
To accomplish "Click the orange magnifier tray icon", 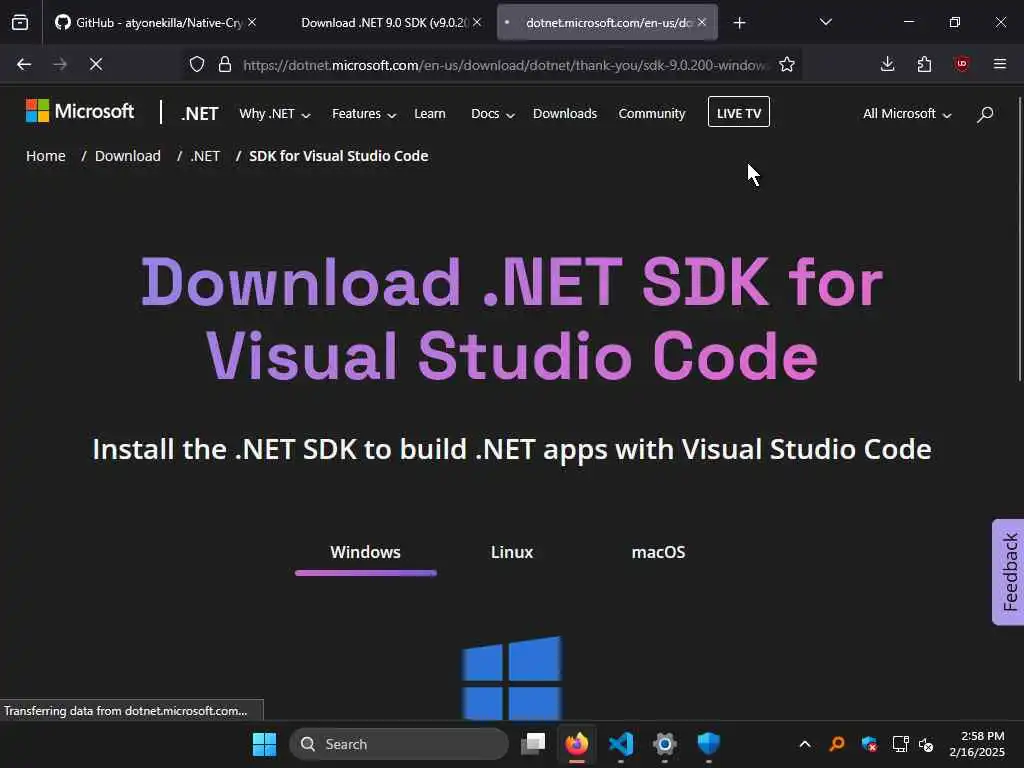I will coord(837,744).
